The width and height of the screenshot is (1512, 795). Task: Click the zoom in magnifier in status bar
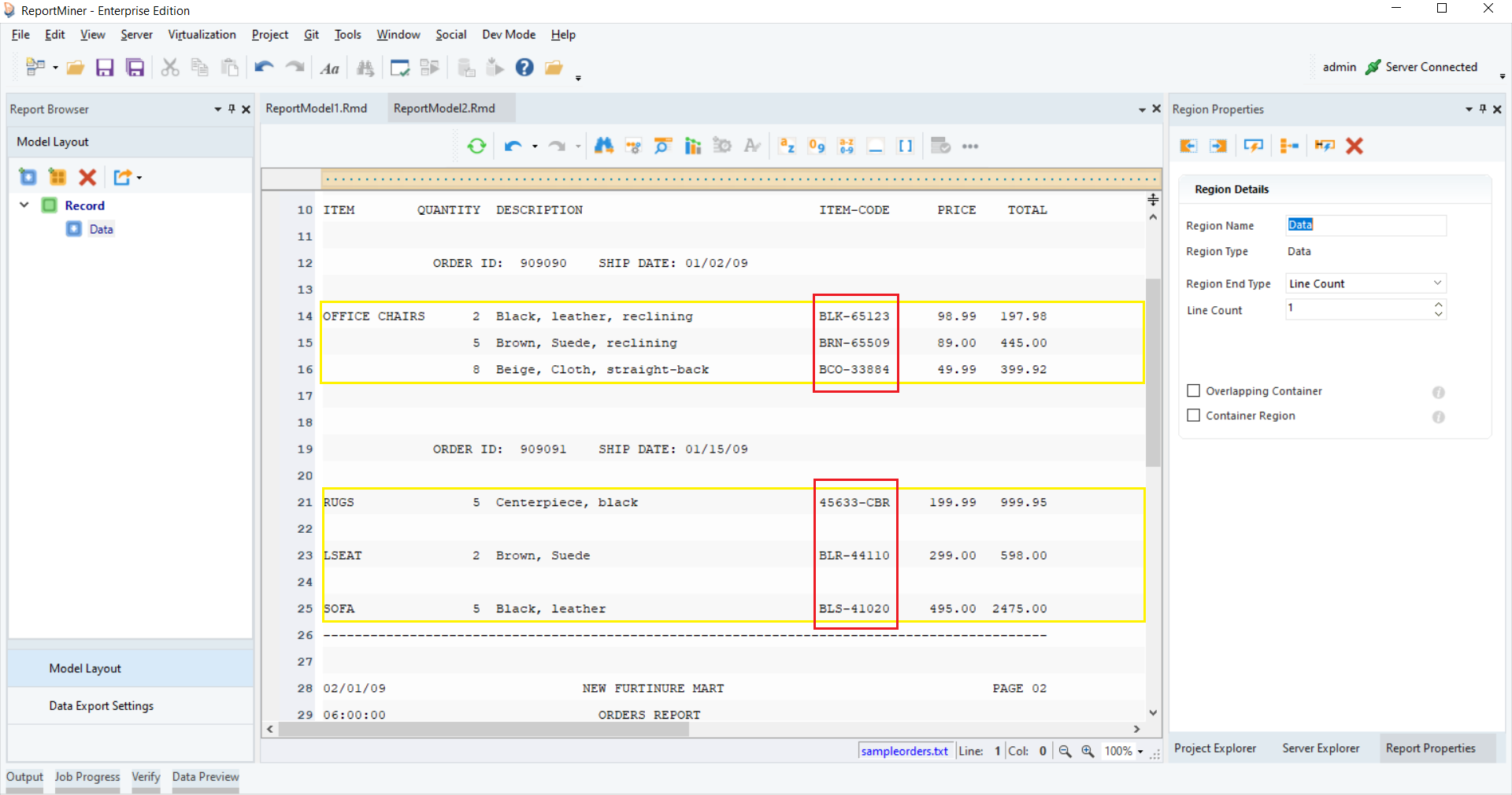click(1088, 751)
